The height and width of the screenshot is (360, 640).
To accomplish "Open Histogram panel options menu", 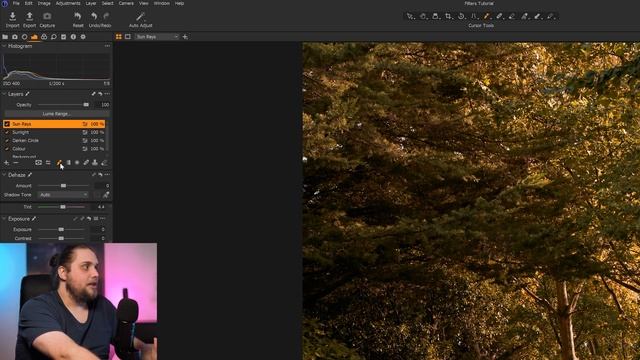I will click(x=107, y=46).
